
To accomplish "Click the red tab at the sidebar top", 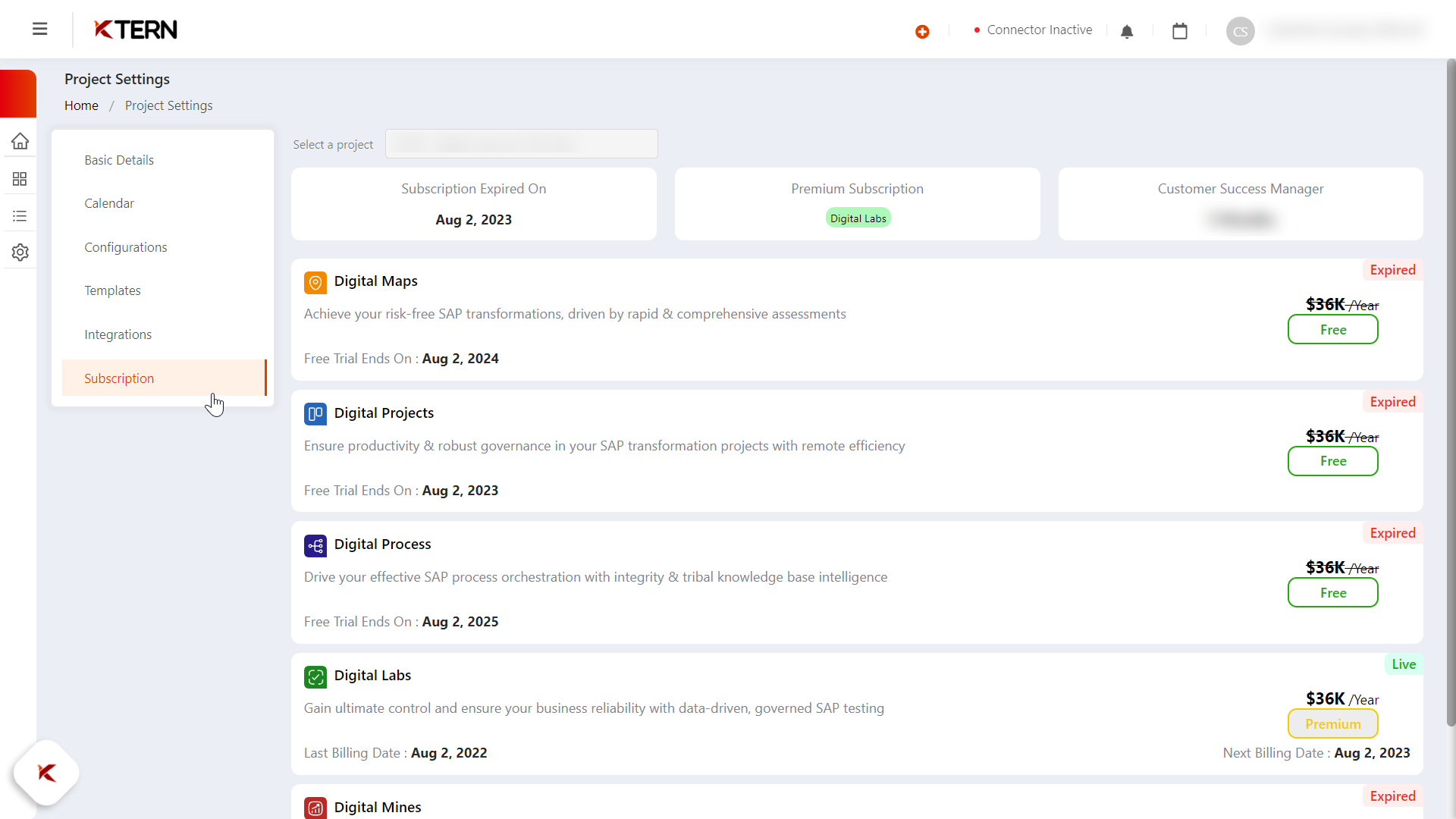I will point(18,94).
